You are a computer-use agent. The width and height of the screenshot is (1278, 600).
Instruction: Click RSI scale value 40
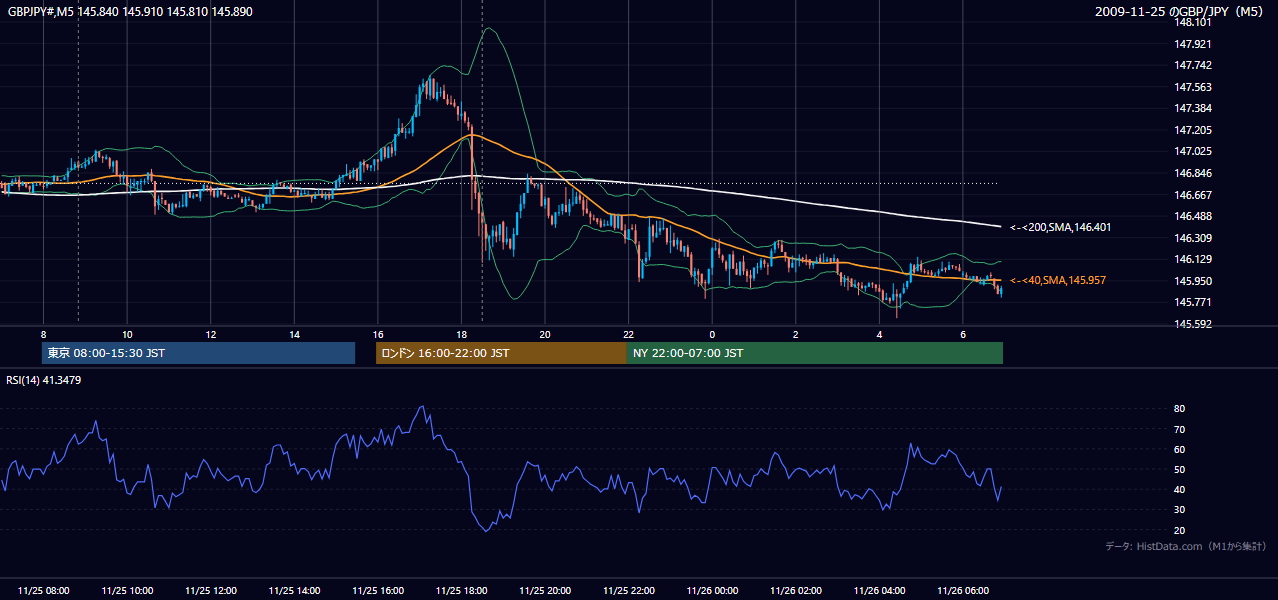tap(1179, 489)
